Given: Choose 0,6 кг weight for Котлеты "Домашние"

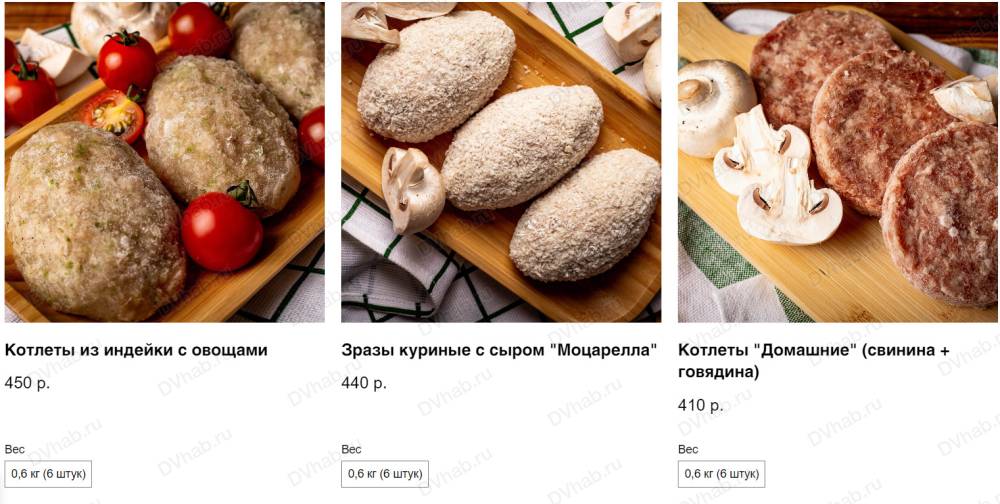Looking at the screenshot, I should pyautogui.click(x=721, y=474).
